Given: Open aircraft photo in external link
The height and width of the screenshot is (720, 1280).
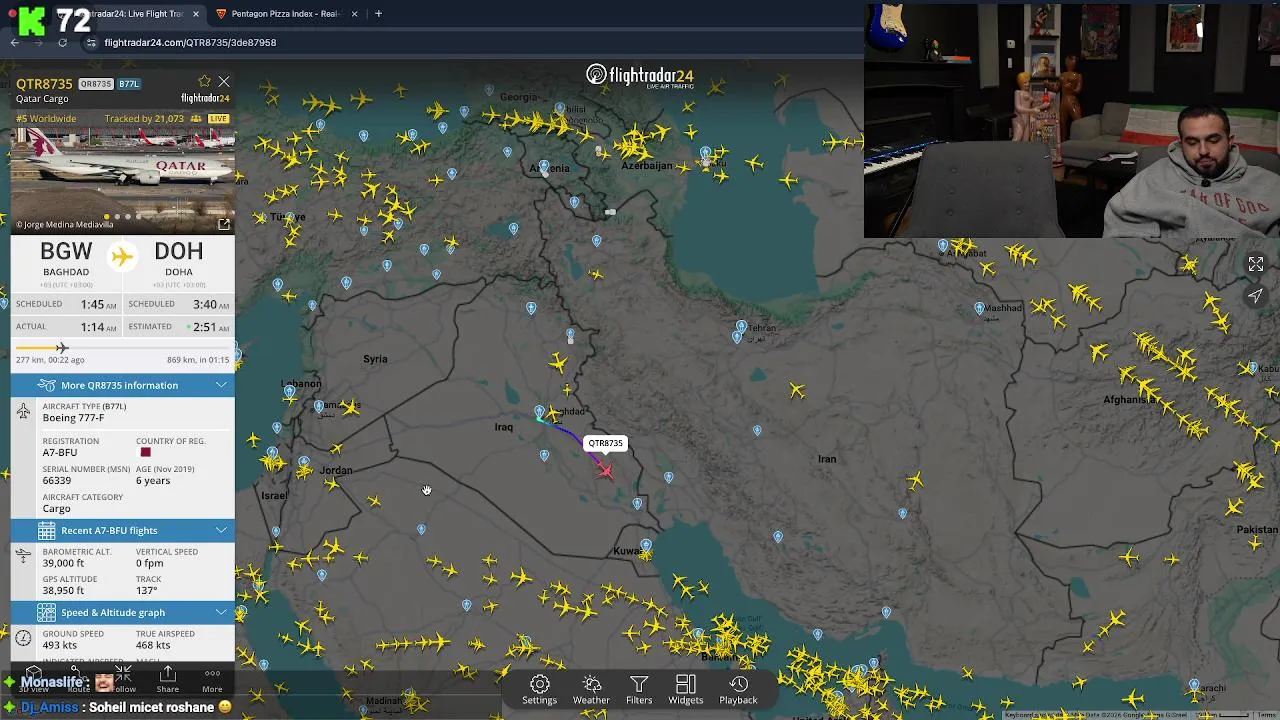Looking at the screenshot, I should pos(224,224).
